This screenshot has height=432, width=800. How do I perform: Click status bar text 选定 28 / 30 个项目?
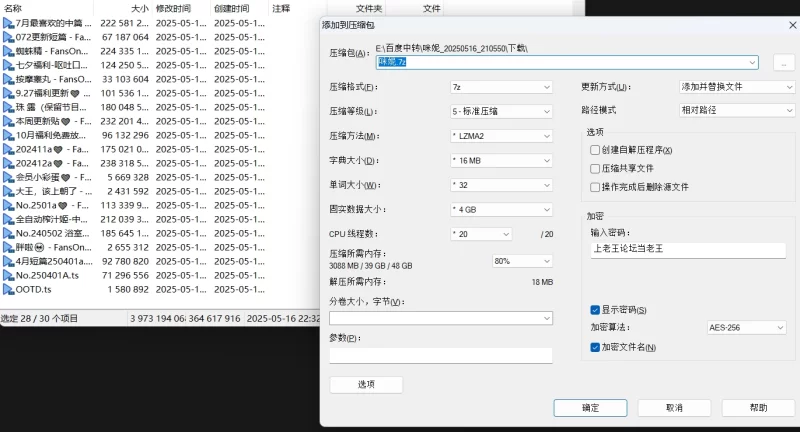click(39, 319)
